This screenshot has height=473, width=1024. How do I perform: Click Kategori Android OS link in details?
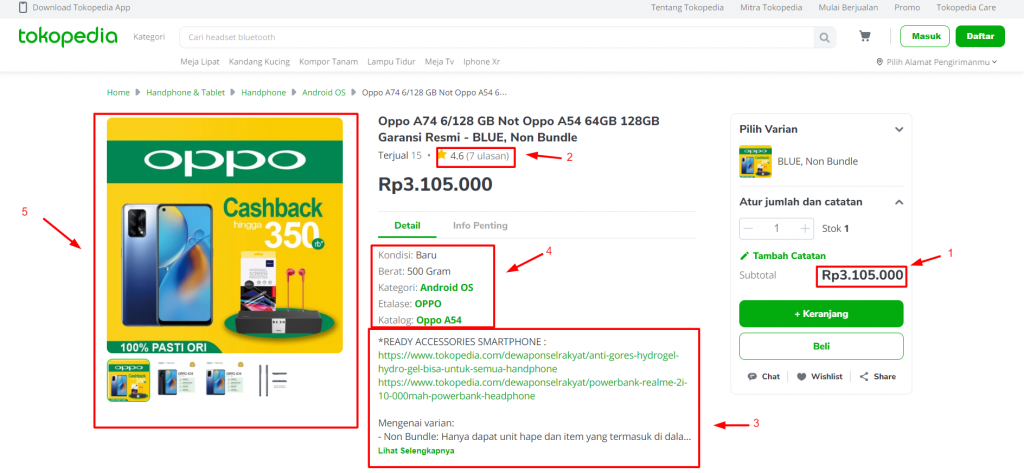pyautogui.click(x=447, y=287)
